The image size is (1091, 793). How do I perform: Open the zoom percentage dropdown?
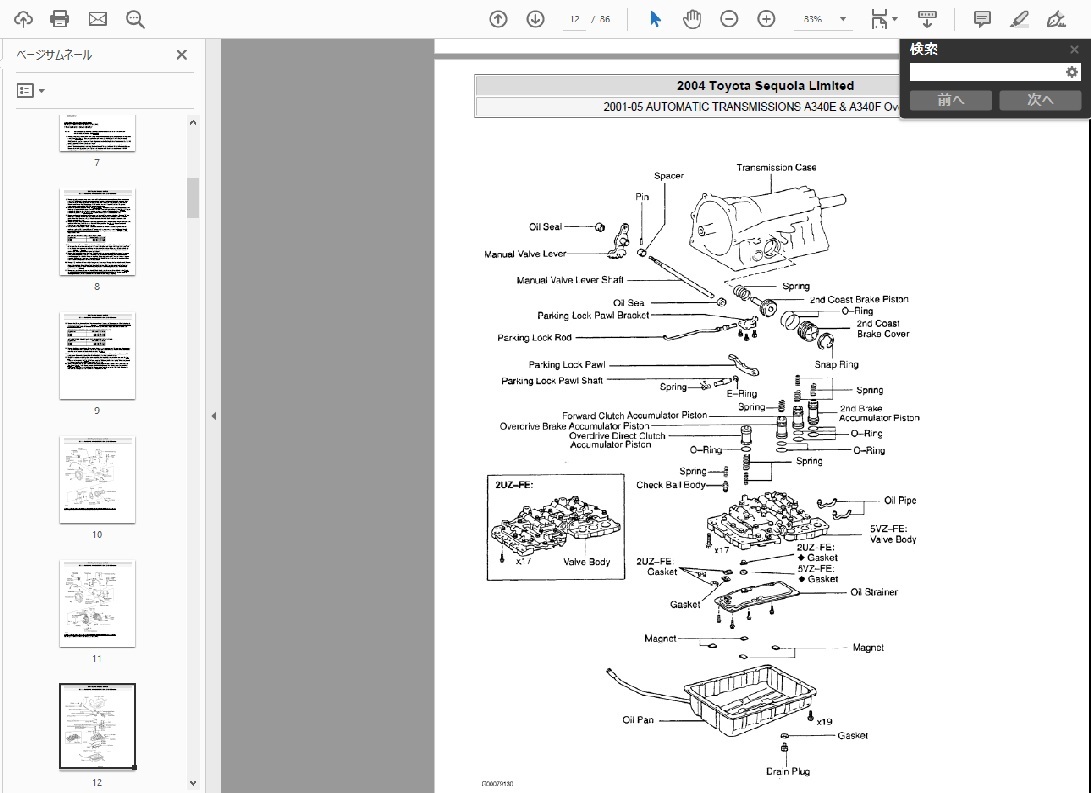pyautogui.click(x=843, y=19)
